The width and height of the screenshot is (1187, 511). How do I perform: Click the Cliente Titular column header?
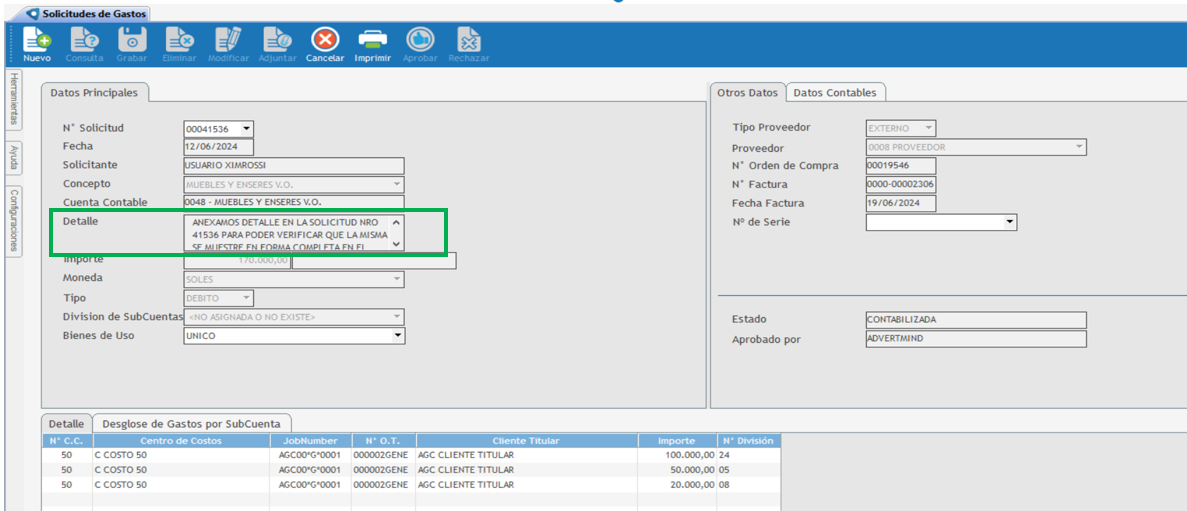tap(527, 441)
